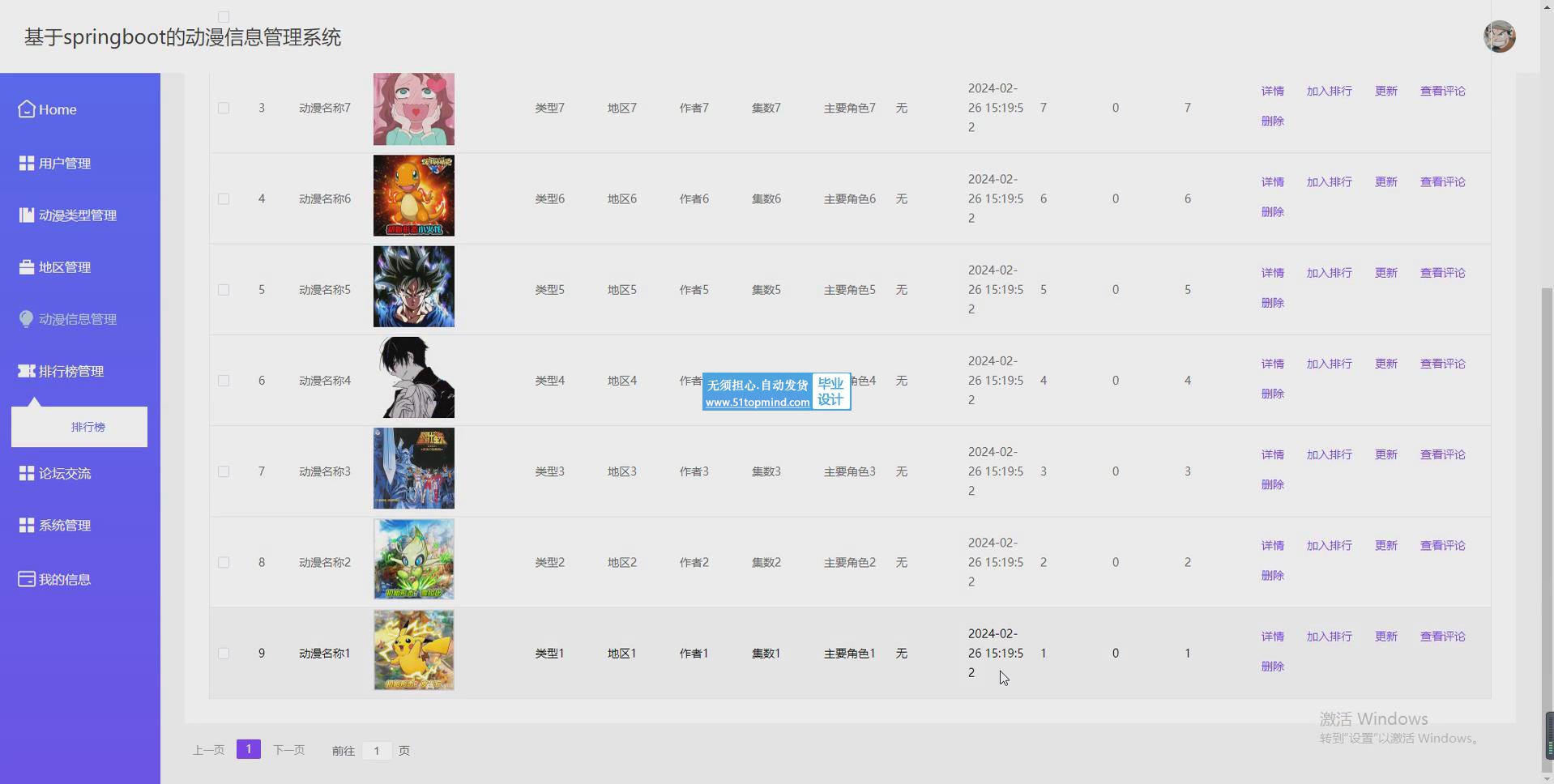The height and width of the screenshot is (784, 1554).
Task: Open the Pikachu cover for 动漫名称1
Action: (x=414, y=650)
